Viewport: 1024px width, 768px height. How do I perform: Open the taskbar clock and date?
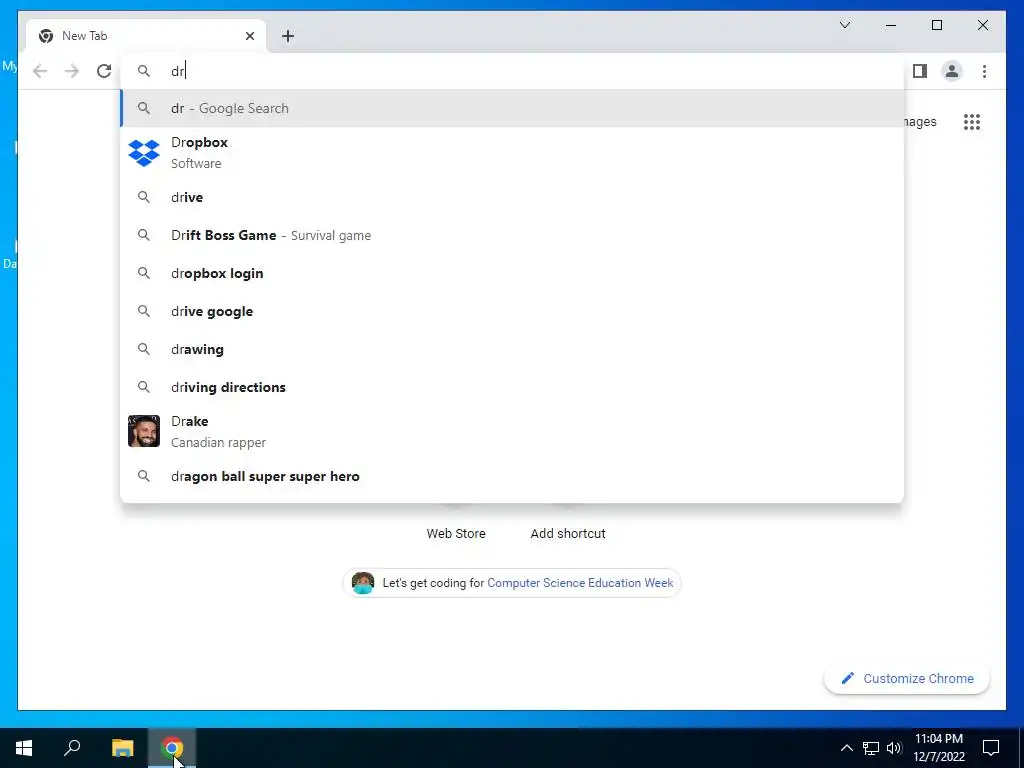939,748
